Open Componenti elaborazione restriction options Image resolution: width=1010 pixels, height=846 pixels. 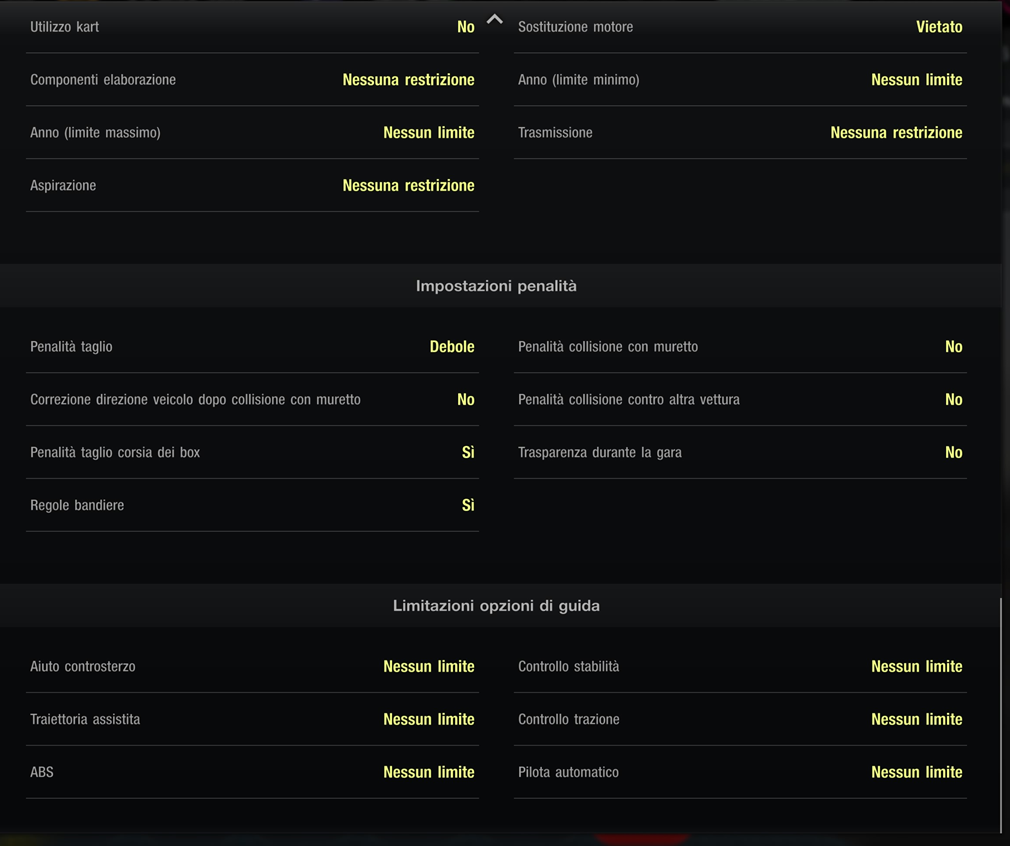(x=408, y=80)
